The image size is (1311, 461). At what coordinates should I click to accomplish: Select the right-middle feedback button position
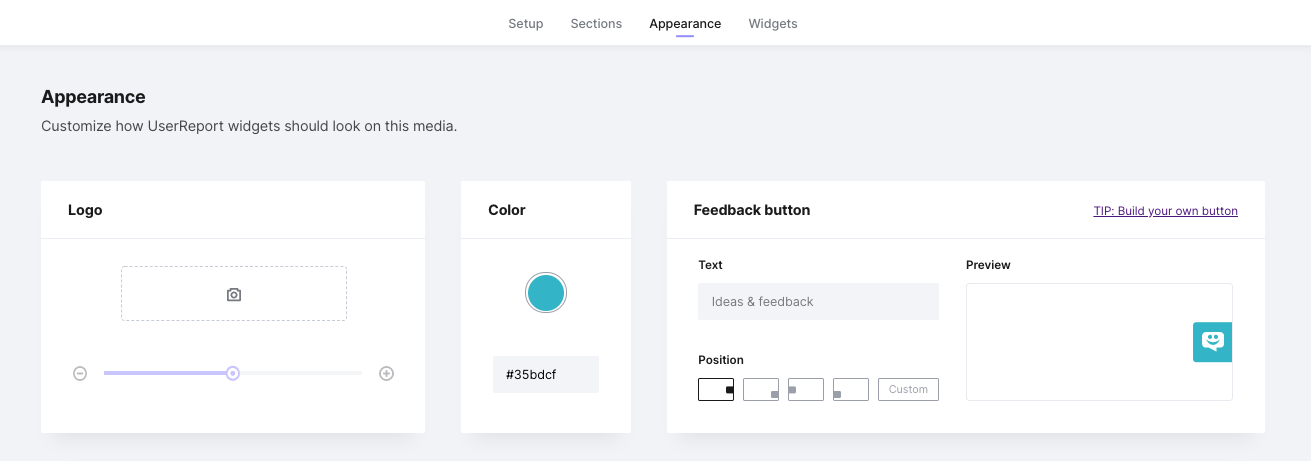[x=716, y=389]
